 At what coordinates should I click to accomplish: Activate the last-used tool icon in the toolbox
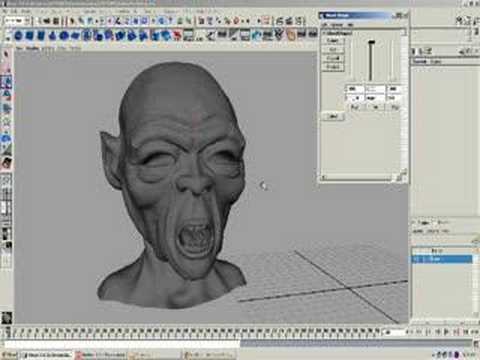point(6,163)
